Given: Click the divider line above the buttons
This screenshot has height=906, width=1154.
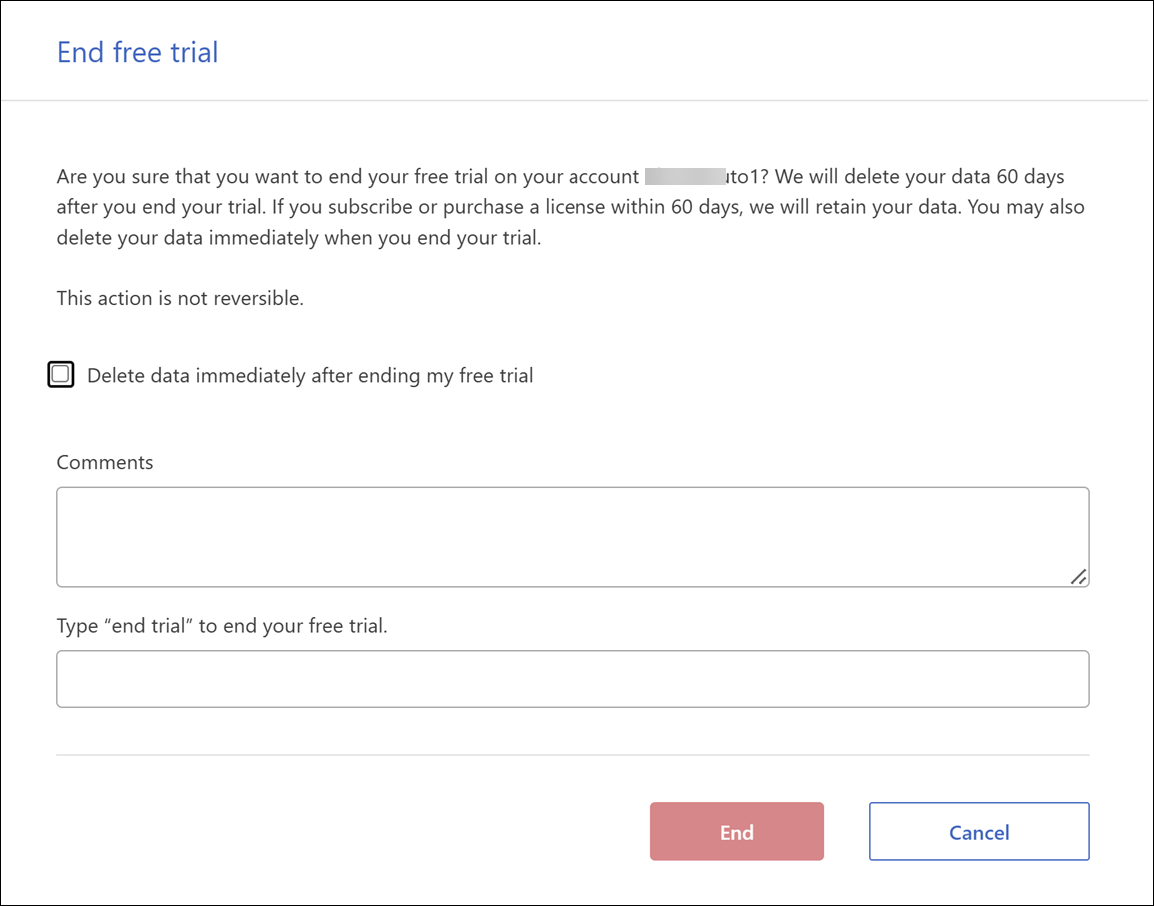Looking at the screenshot, I should 572,755.
